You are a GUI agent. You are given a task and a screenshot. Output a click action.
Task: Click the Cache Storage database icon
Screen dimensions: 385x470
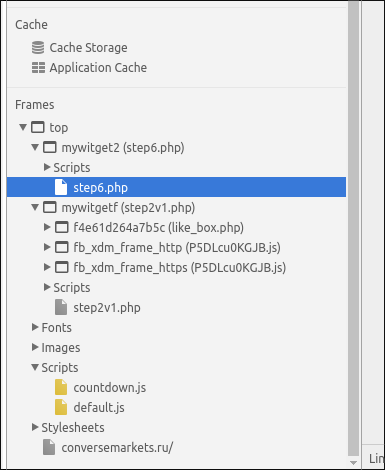point(38,48)
